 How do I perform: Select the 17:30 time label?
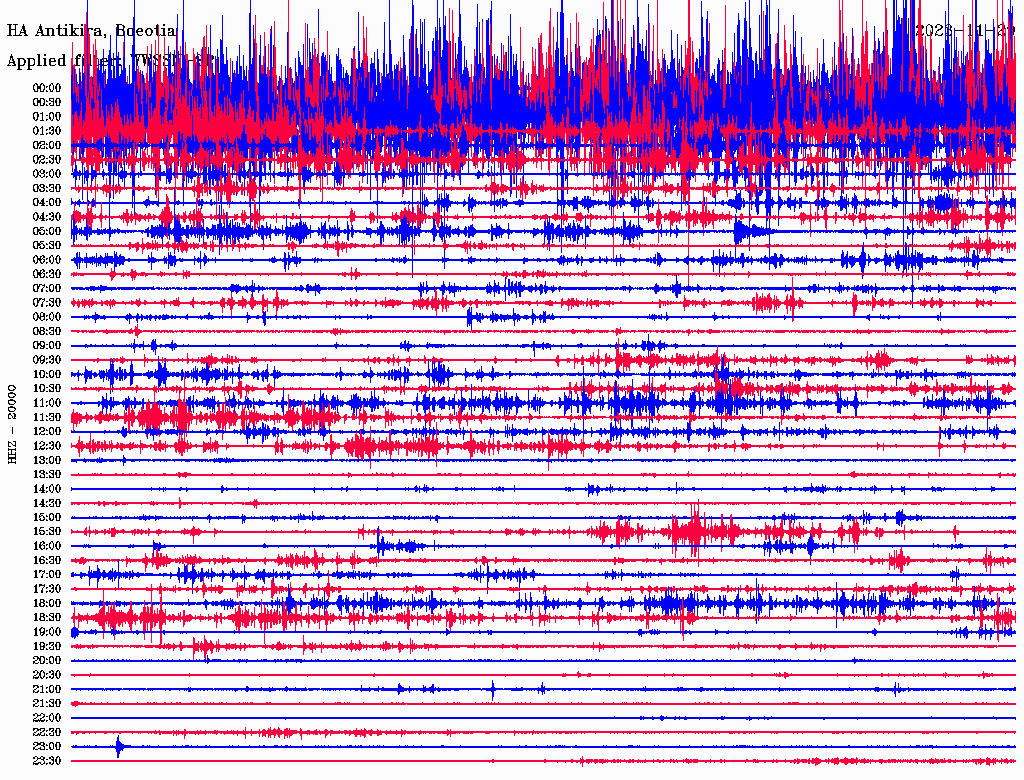47,589
